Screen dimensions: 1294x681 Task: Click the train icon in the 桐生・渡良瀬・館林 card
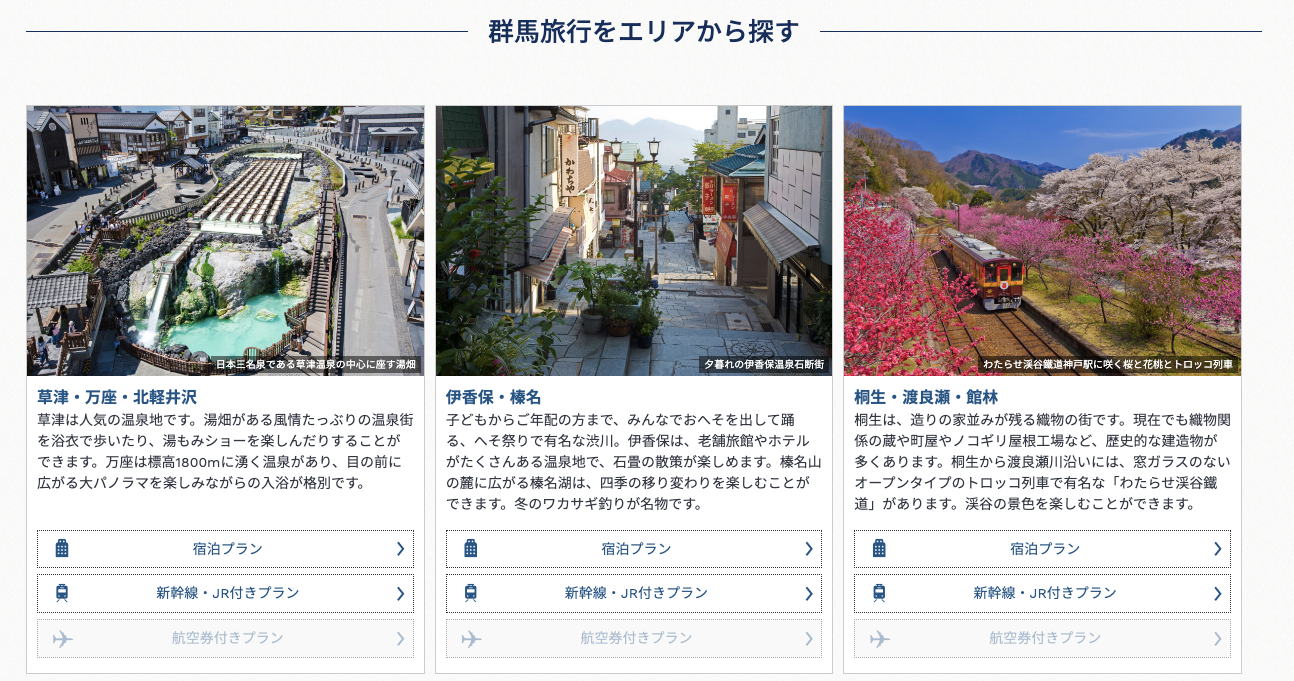879,593
